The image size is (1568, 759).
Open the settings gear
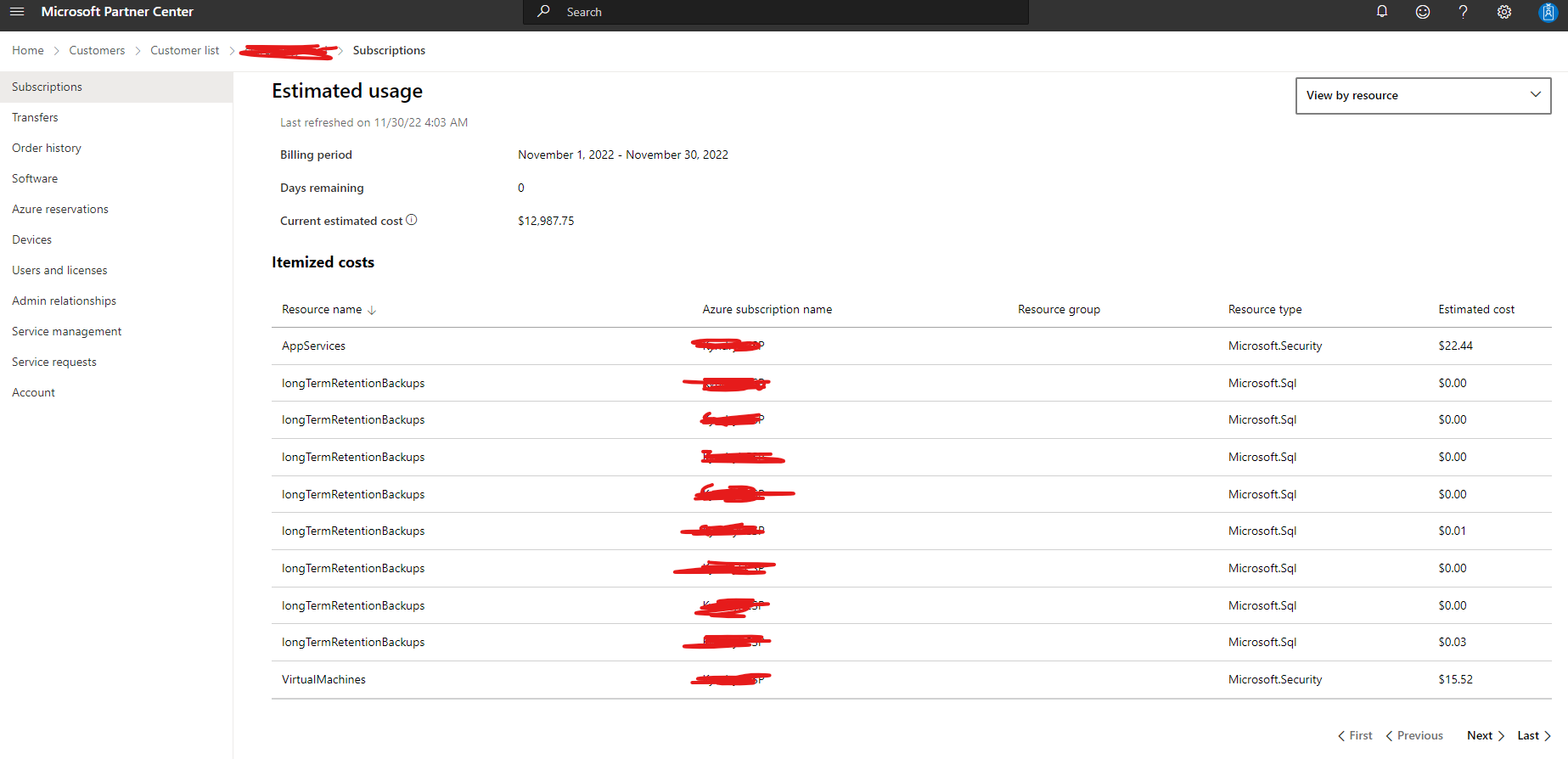click(x=1504, y=12)
